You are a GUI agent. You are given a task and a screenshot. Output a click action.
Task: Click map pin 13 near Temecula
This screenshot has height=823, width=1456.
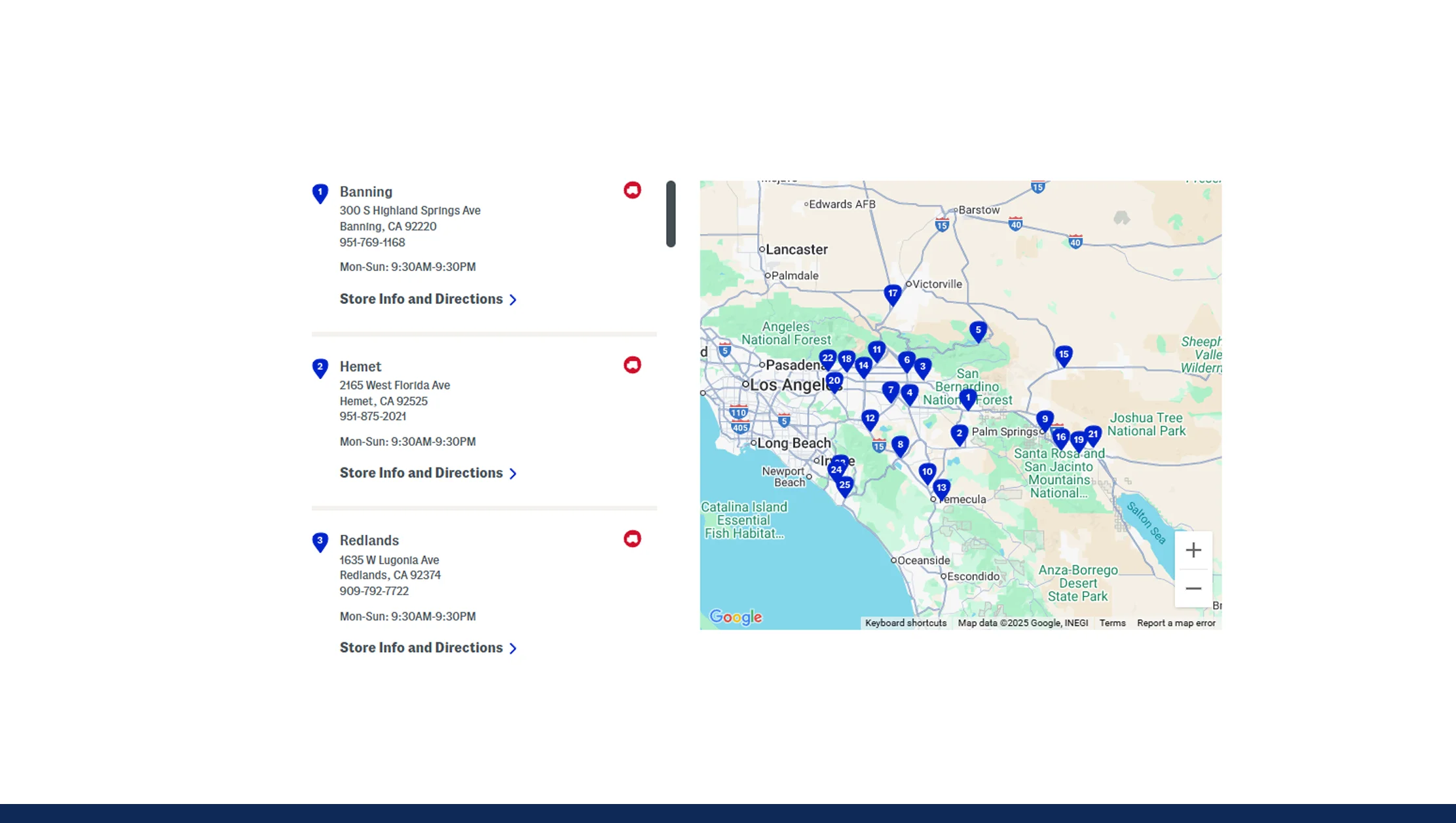point(941,487)
